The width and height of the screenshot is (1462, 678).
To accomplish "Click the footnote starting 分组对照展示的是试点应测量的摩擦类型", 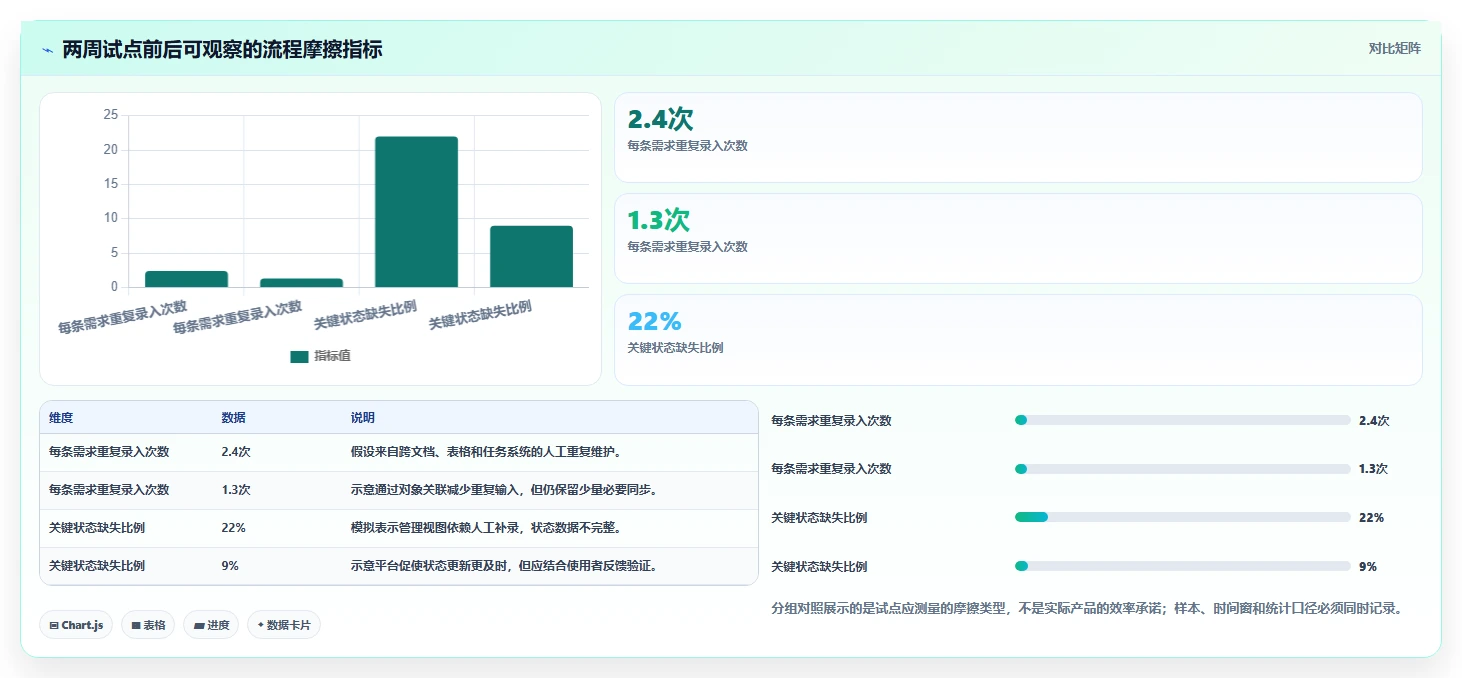I will (x=1087, y=608).
